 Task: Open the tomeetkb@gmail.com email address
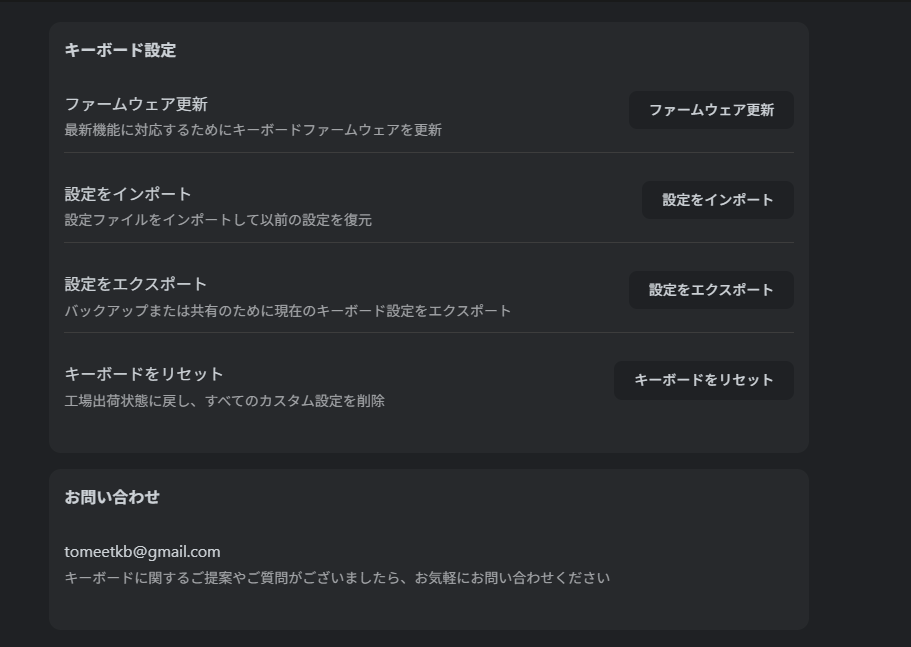pos(142,552)
